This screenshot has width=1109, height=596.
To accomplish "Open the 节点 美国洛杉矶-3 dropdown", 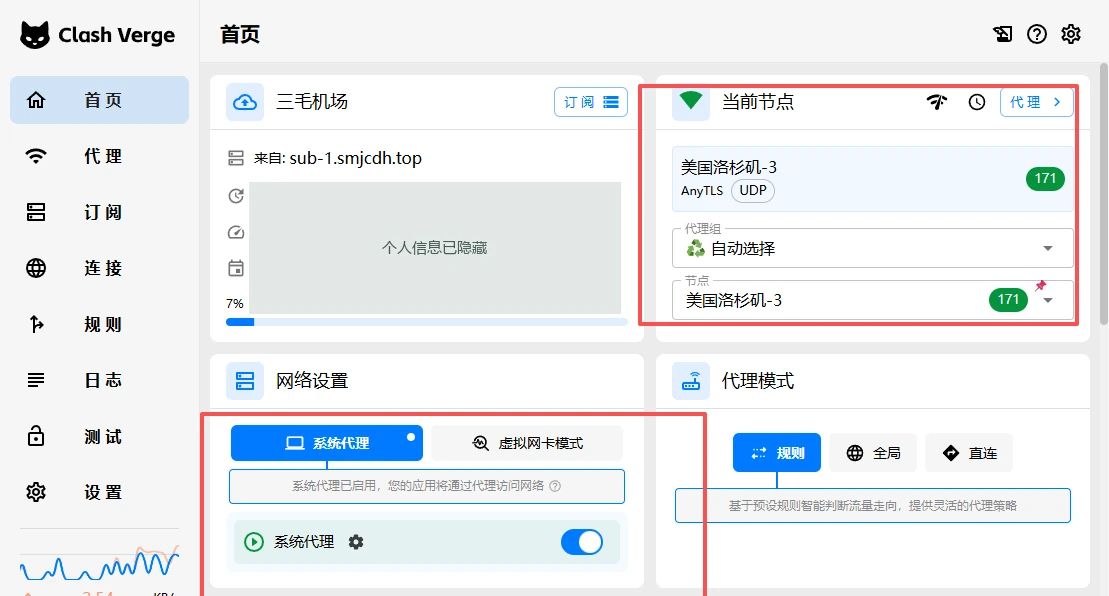I will 872,300.
